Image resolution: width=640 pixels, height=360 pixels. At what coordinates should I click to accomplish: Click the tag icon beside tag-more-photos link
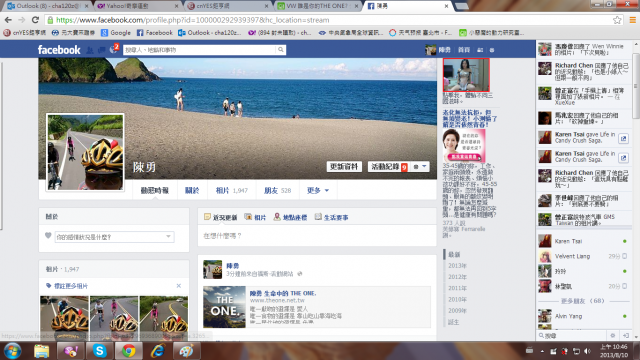(x=49, y=286)
